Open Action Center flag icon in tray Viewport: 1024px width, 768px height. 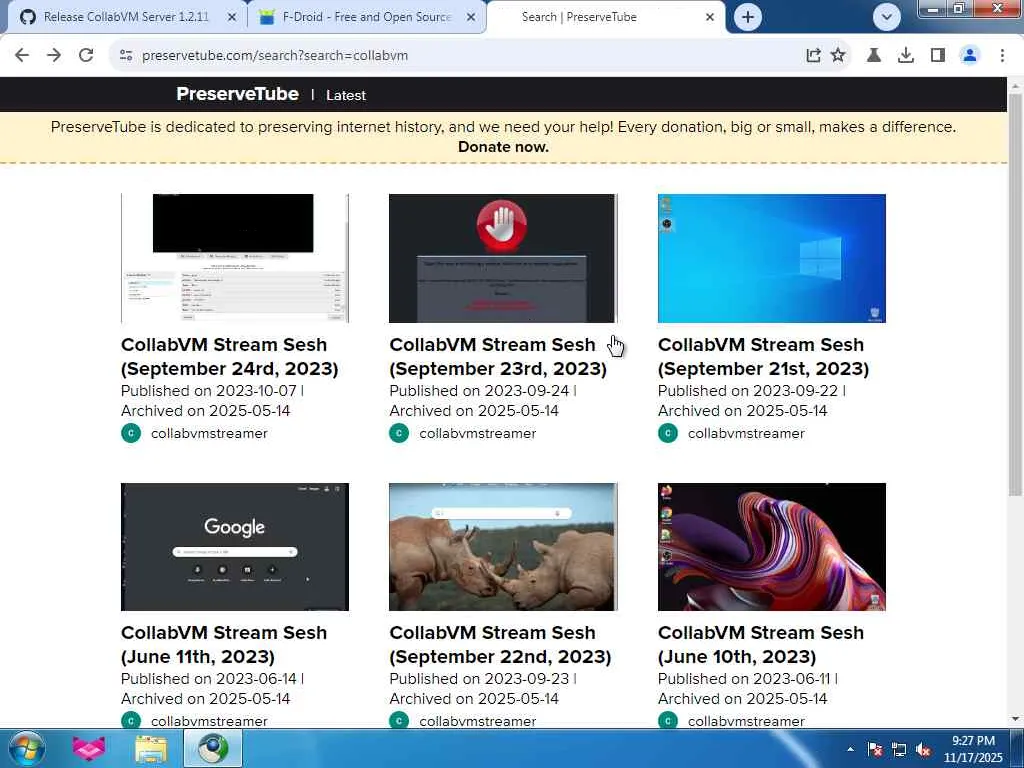[875, 749]
